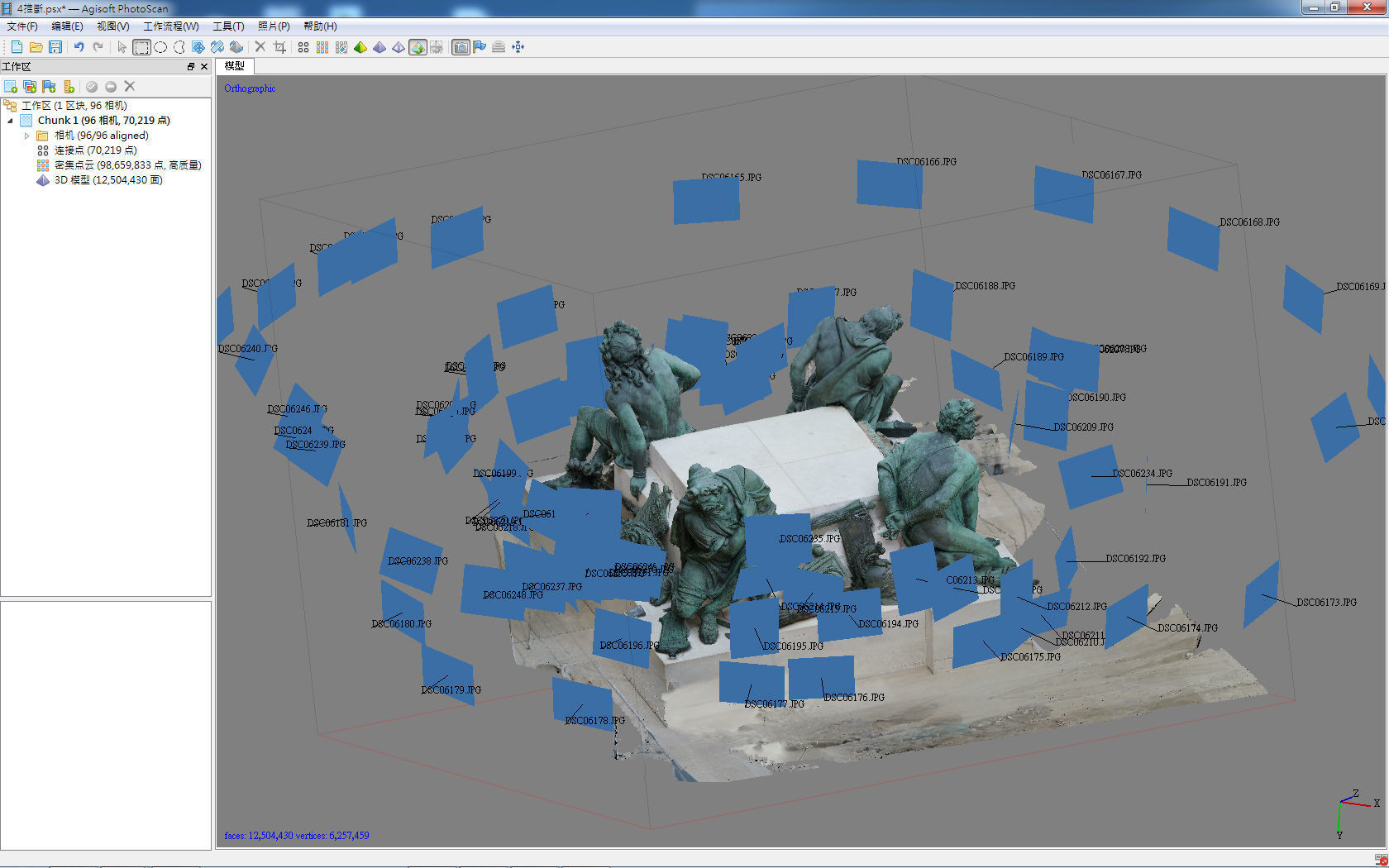Screen dimensions: 1389x868
Task: Toggle Show Cameras in the toolbar
Action: click(x=461, y=47)
